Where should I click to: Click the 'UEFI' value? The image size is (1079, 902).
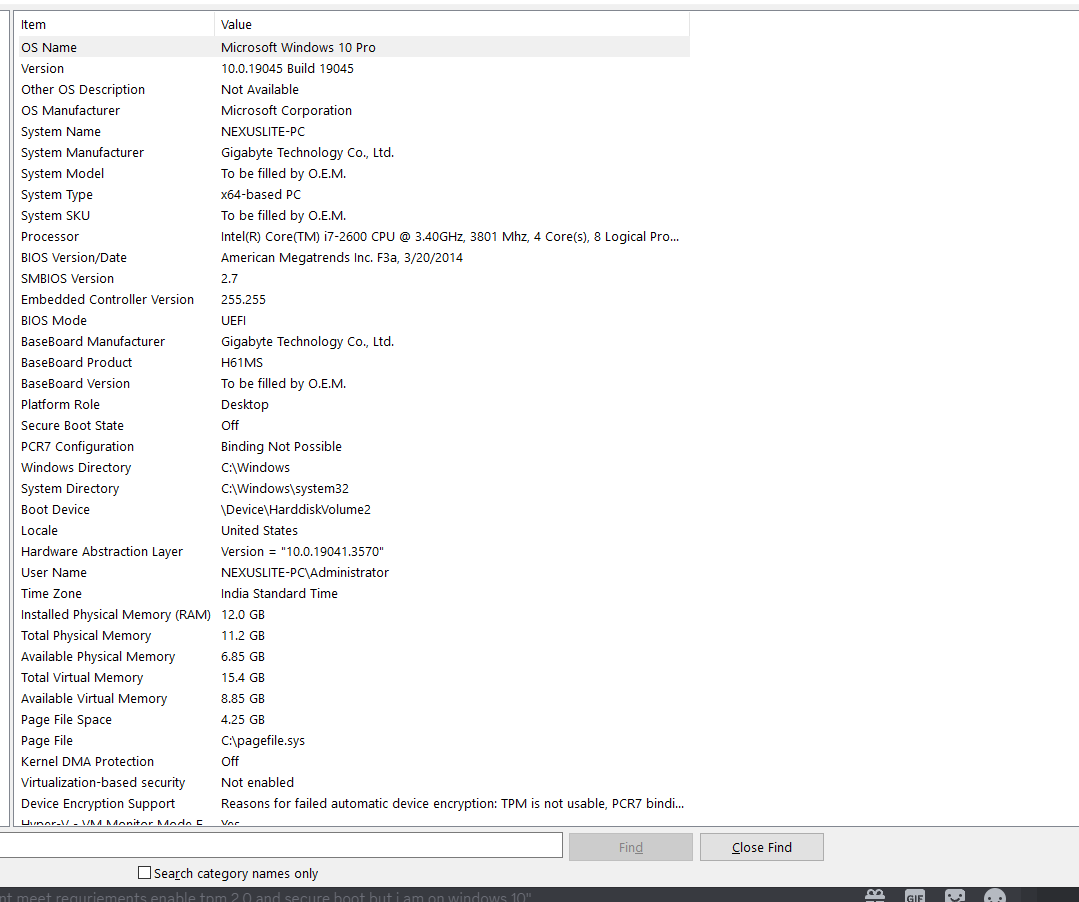pos(233,321)
